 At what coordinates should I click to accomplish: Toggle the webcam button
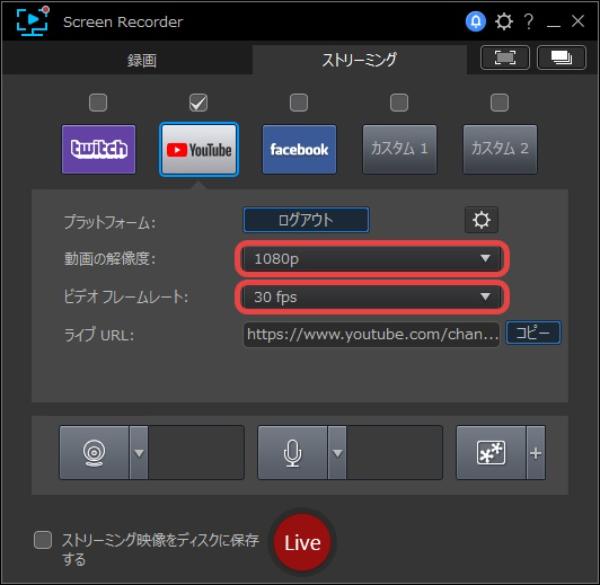tap(94, 453)
